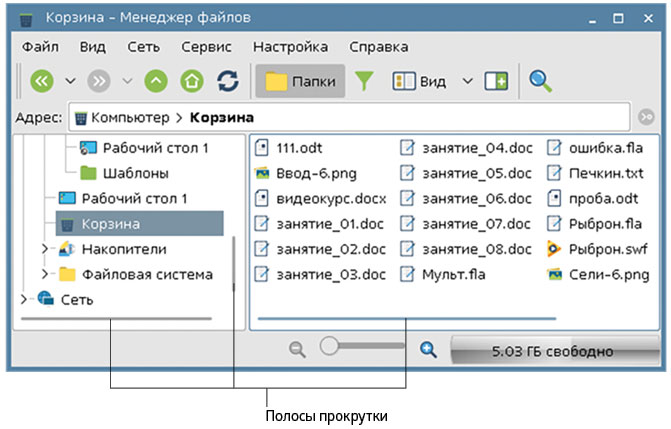Refresh the folder with the reload icon
Screen dimensions: 671x429
point(228,81)
